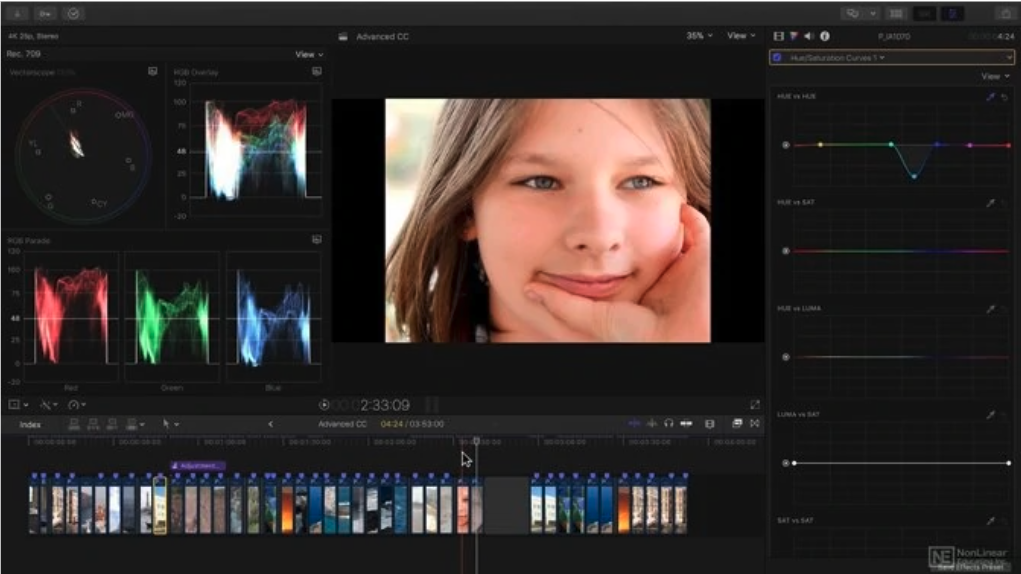
Task: Open the RGB Overlay scope settings icon
Action: point(316,71)
